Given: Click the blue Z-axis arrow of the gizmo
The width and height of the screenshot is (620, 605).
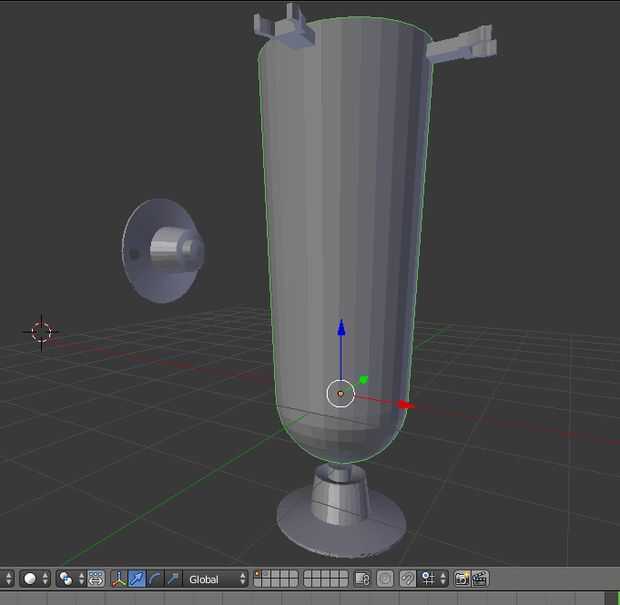Looking at the screenshot, I should coord(341,329).
